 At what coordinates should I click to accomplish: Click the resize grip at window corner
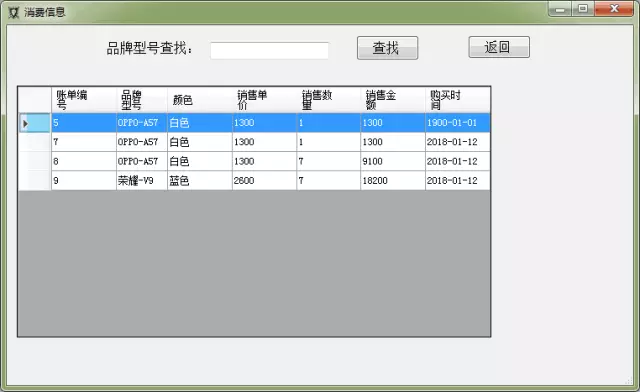point(629,381)
